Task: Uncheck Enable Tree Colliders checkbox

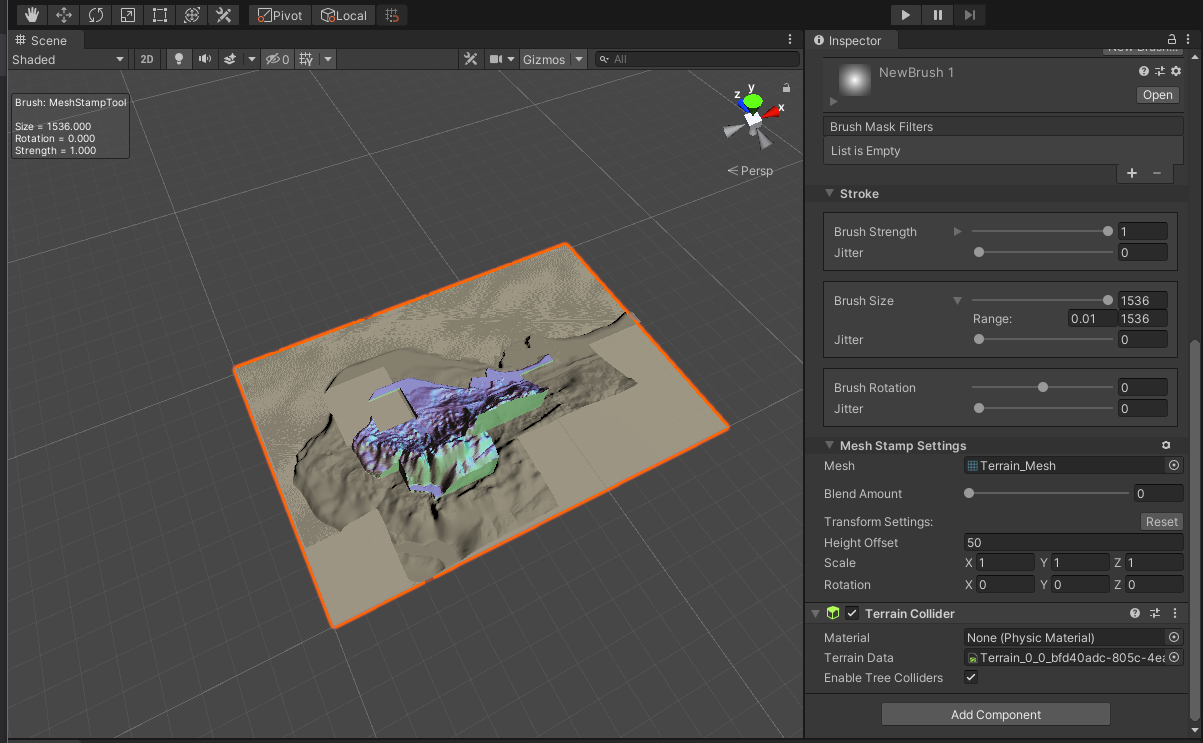Action: click(970, 678)
